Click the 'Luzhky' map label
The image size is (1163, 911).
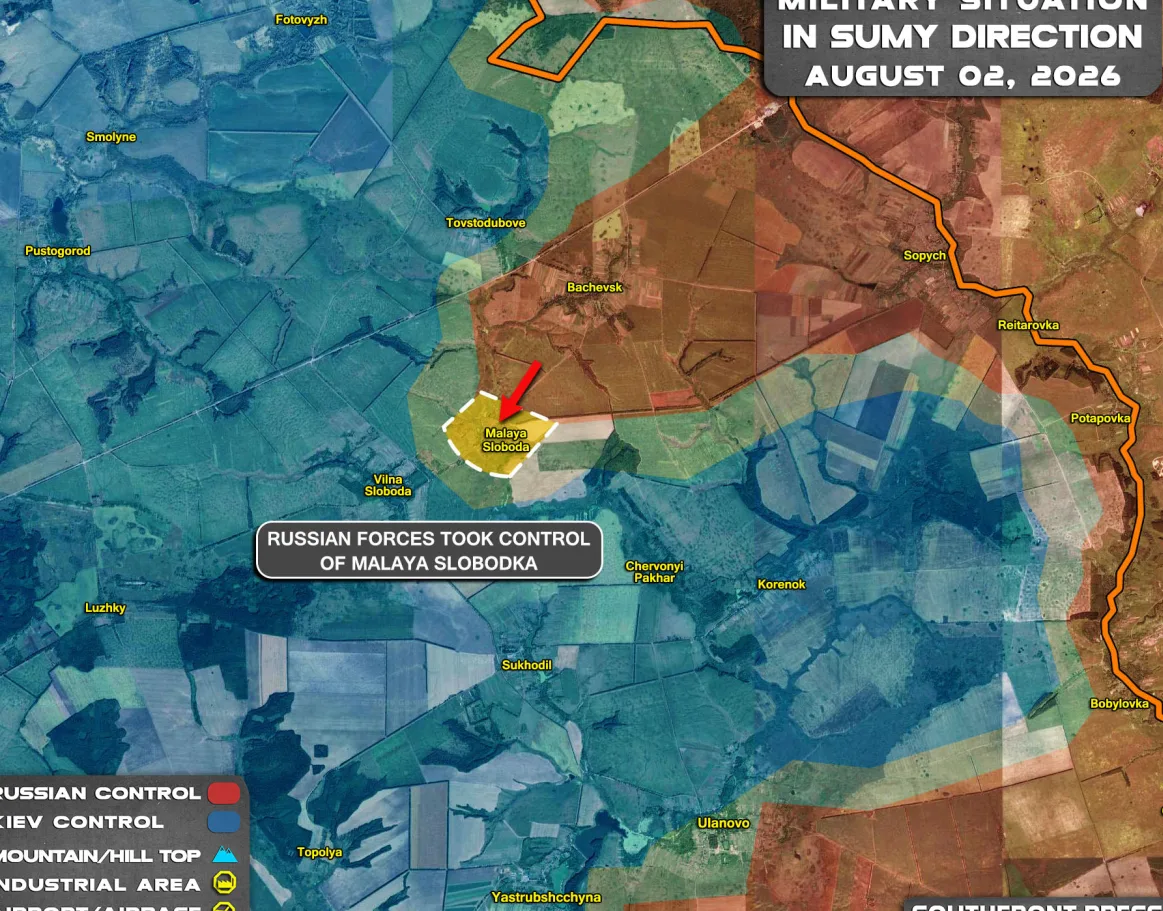coord(105,608)
